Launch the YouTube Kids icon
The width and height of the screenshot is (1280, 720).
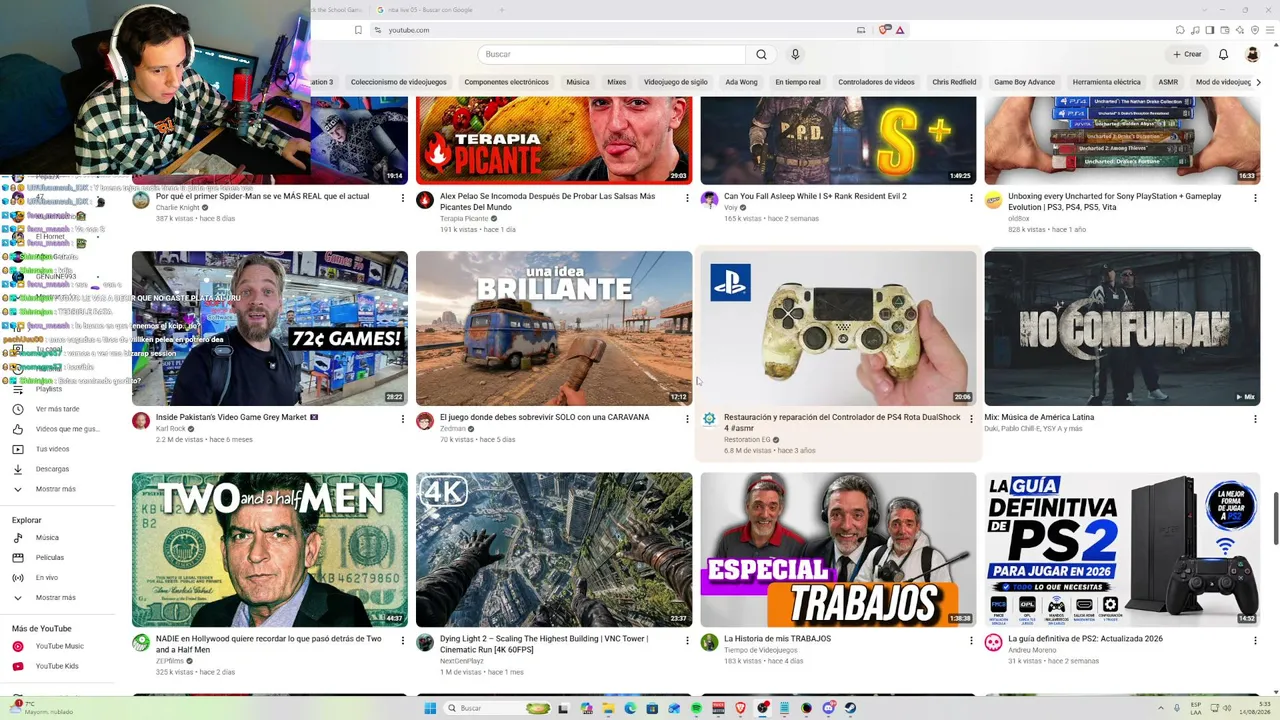tap(17, 666)
